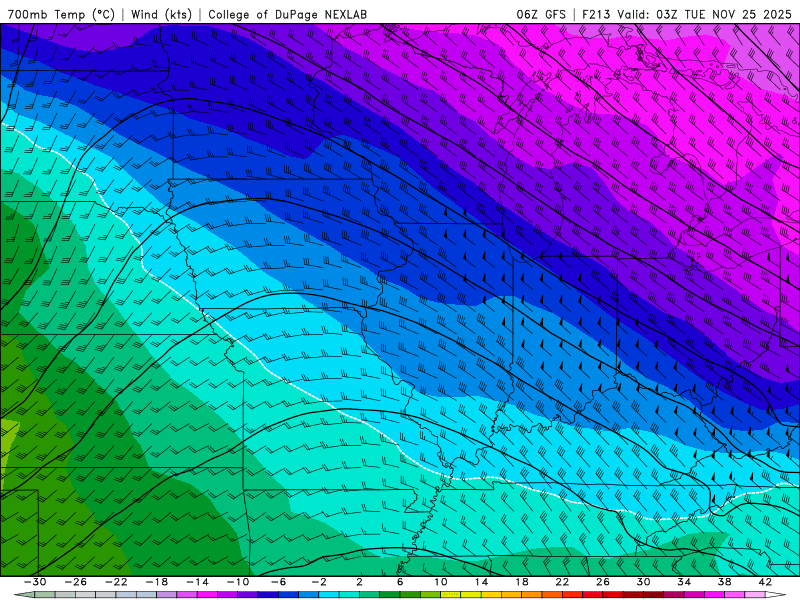
Task: Click the -2 value on the temperature scale
Action: [x=319, y=582]
